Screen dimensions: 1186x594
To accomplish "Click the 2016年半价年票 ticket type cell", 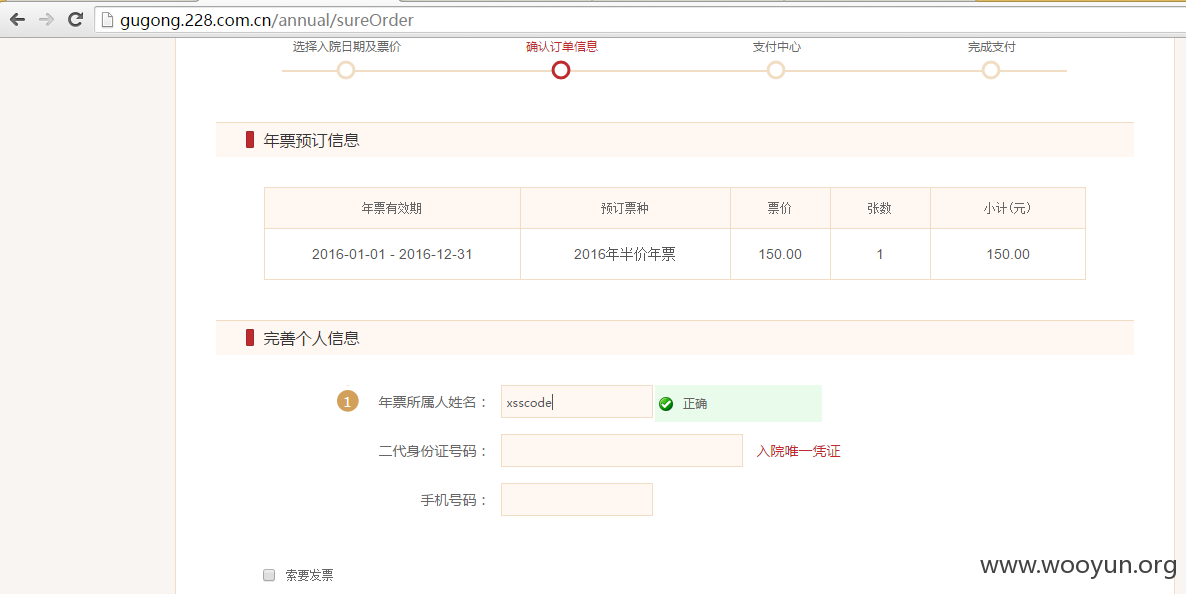I will (x=625, y=254).
